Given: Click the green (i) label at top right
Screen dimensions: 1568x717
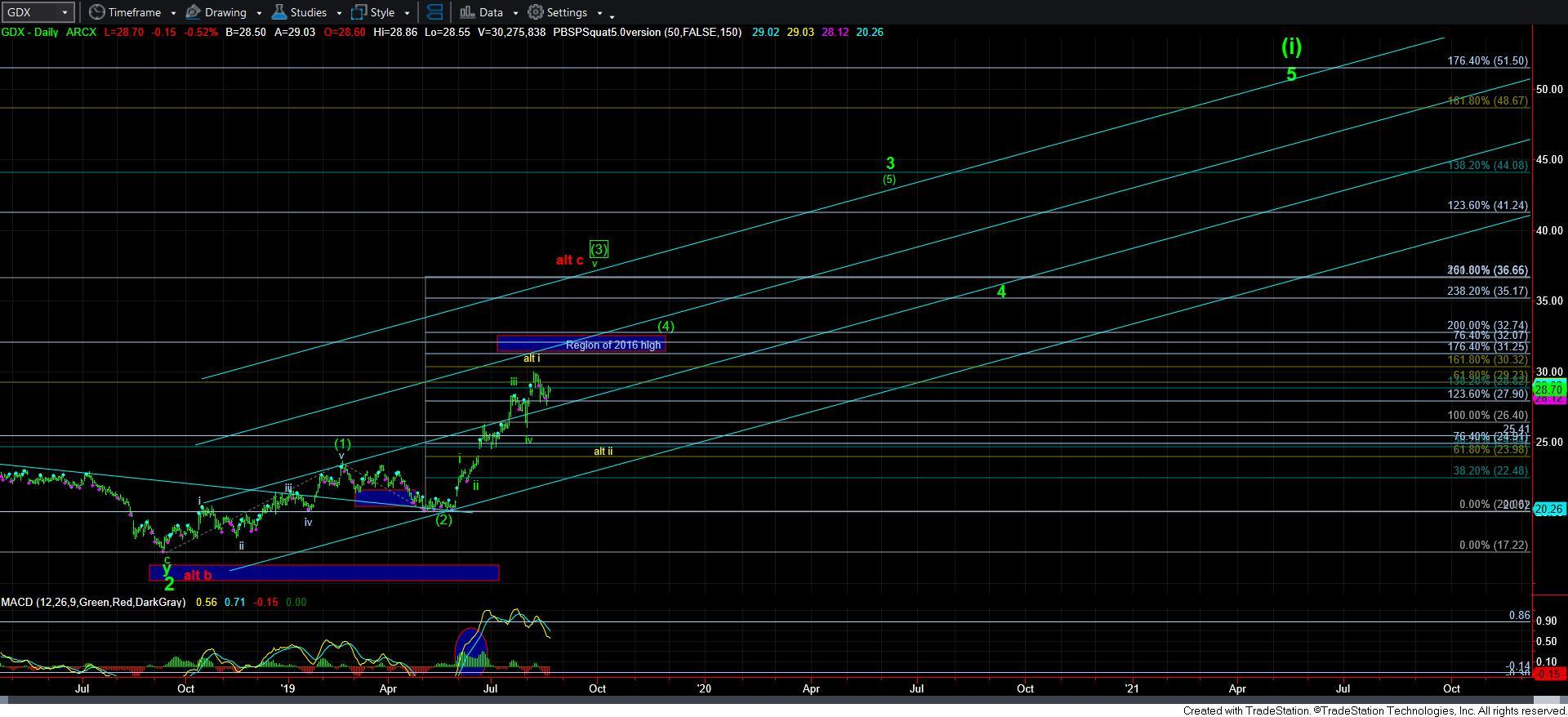Looking at the screenshot, I should [1291, 47].
